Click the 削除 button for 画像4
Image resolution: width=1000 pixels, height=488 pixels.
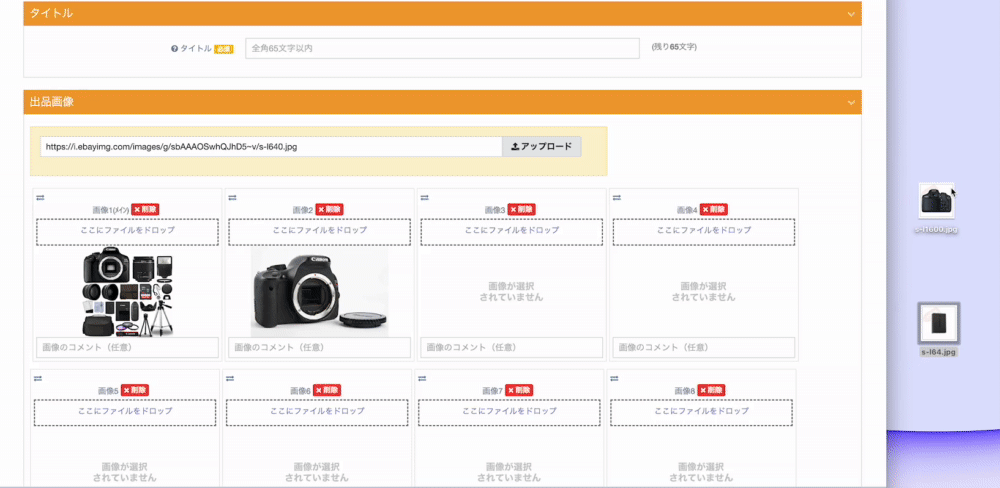click(714, 209)
